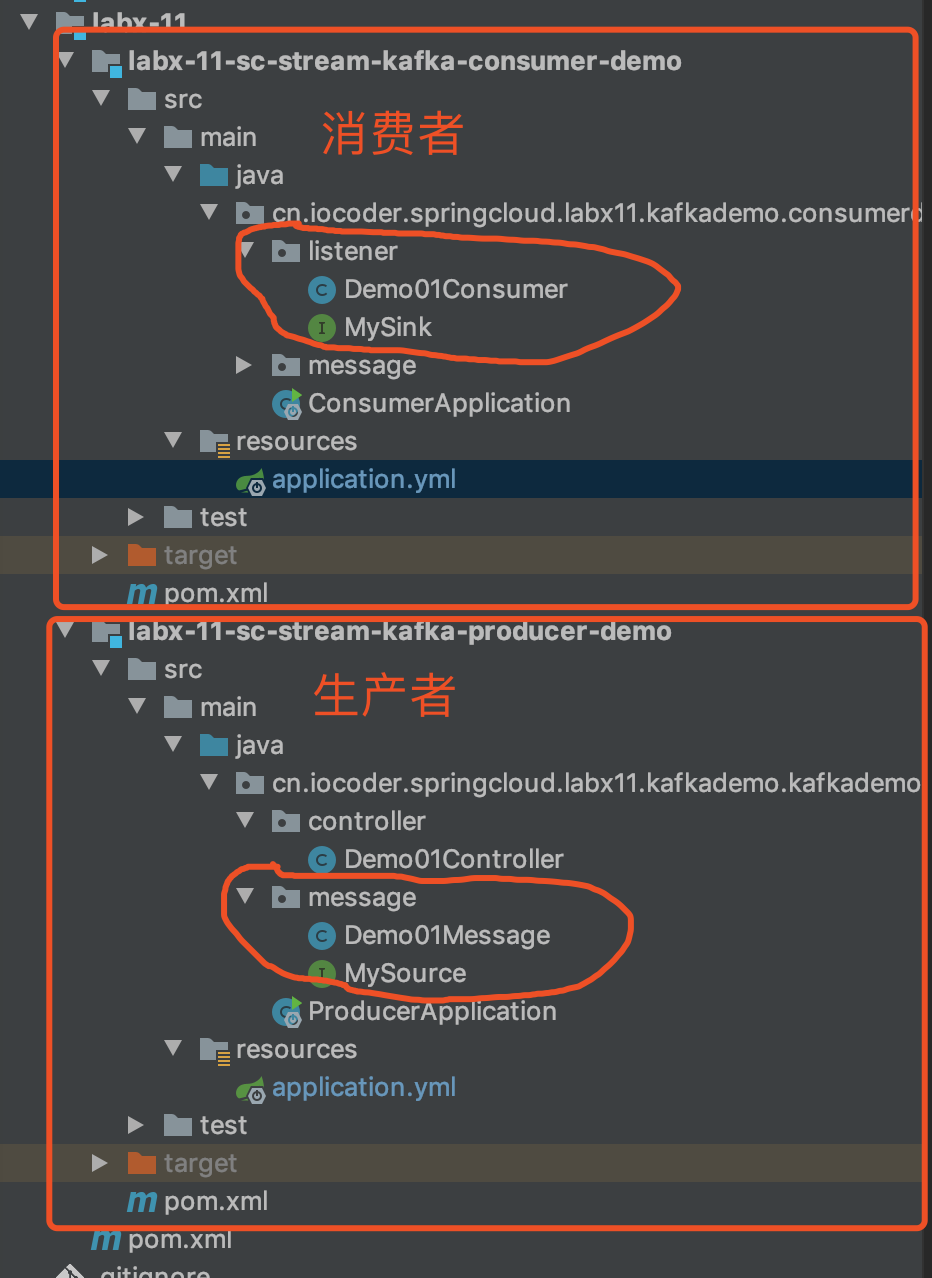The height and width of the screenshot is (1278, 932).
Task: Select the labx-11-sc-stream-kafka-consumer-demo module
Action: coord(404,62)
